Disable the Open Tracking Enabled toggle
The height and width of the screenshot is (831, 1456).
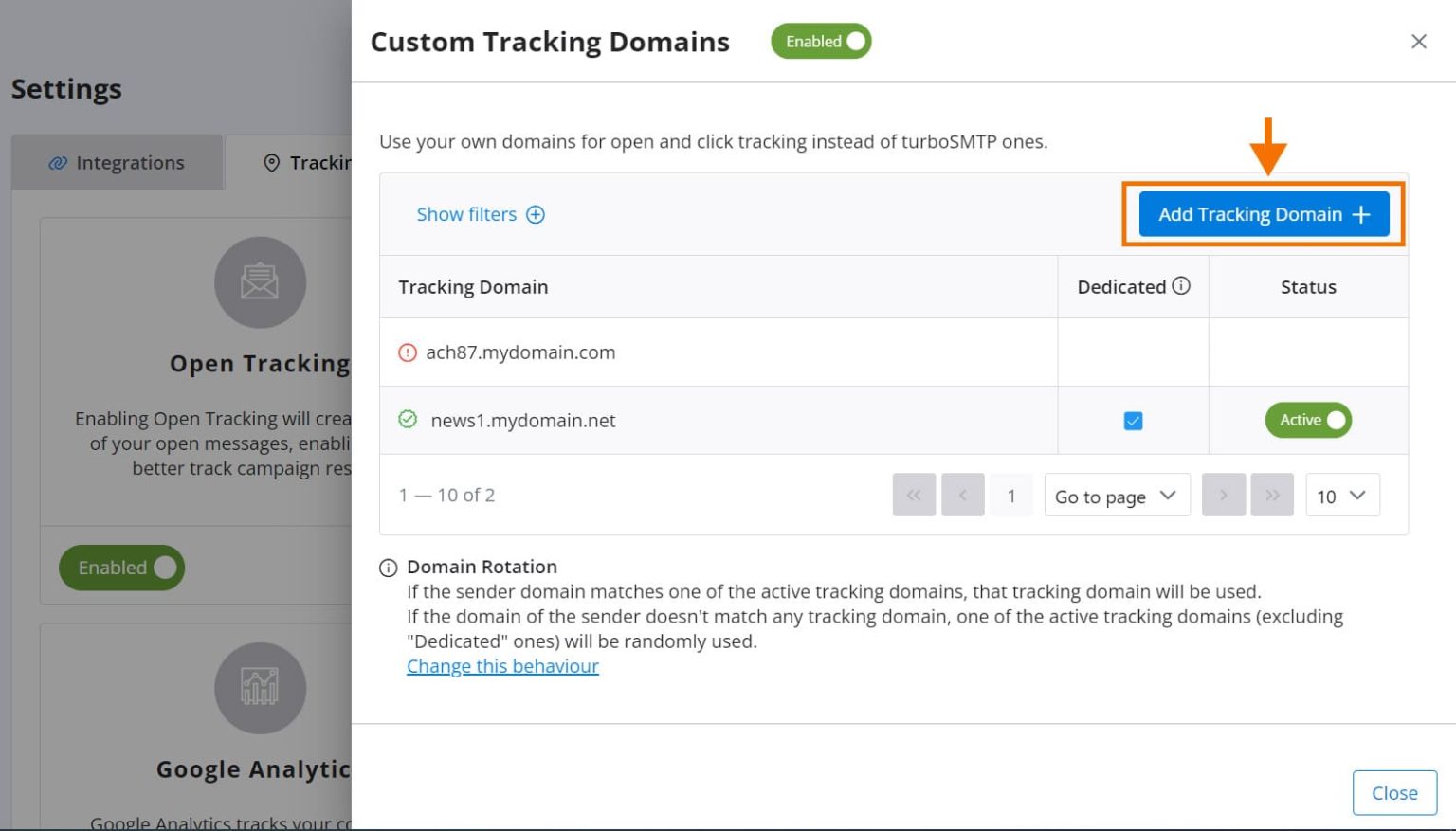pos(121,567)
